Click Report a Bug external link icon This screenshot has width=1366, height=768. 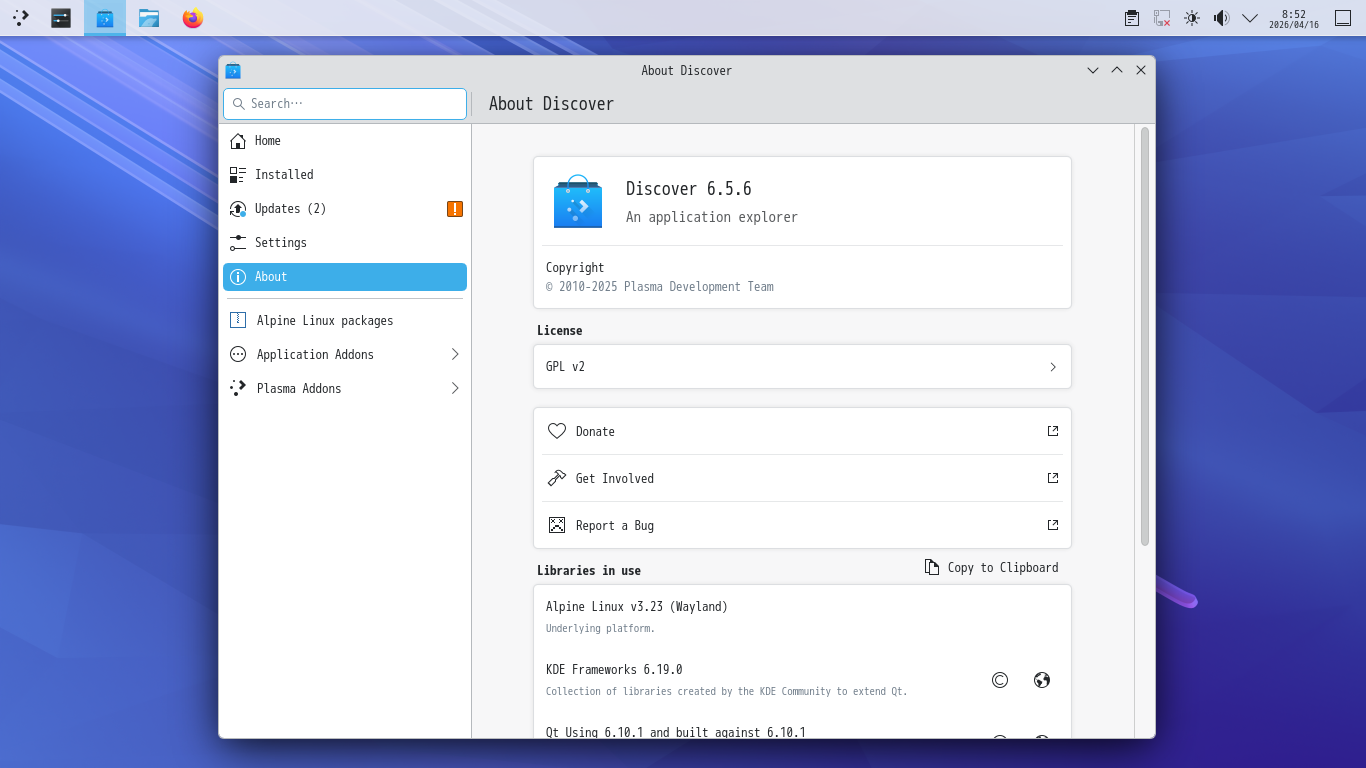tap(1053, 525)
